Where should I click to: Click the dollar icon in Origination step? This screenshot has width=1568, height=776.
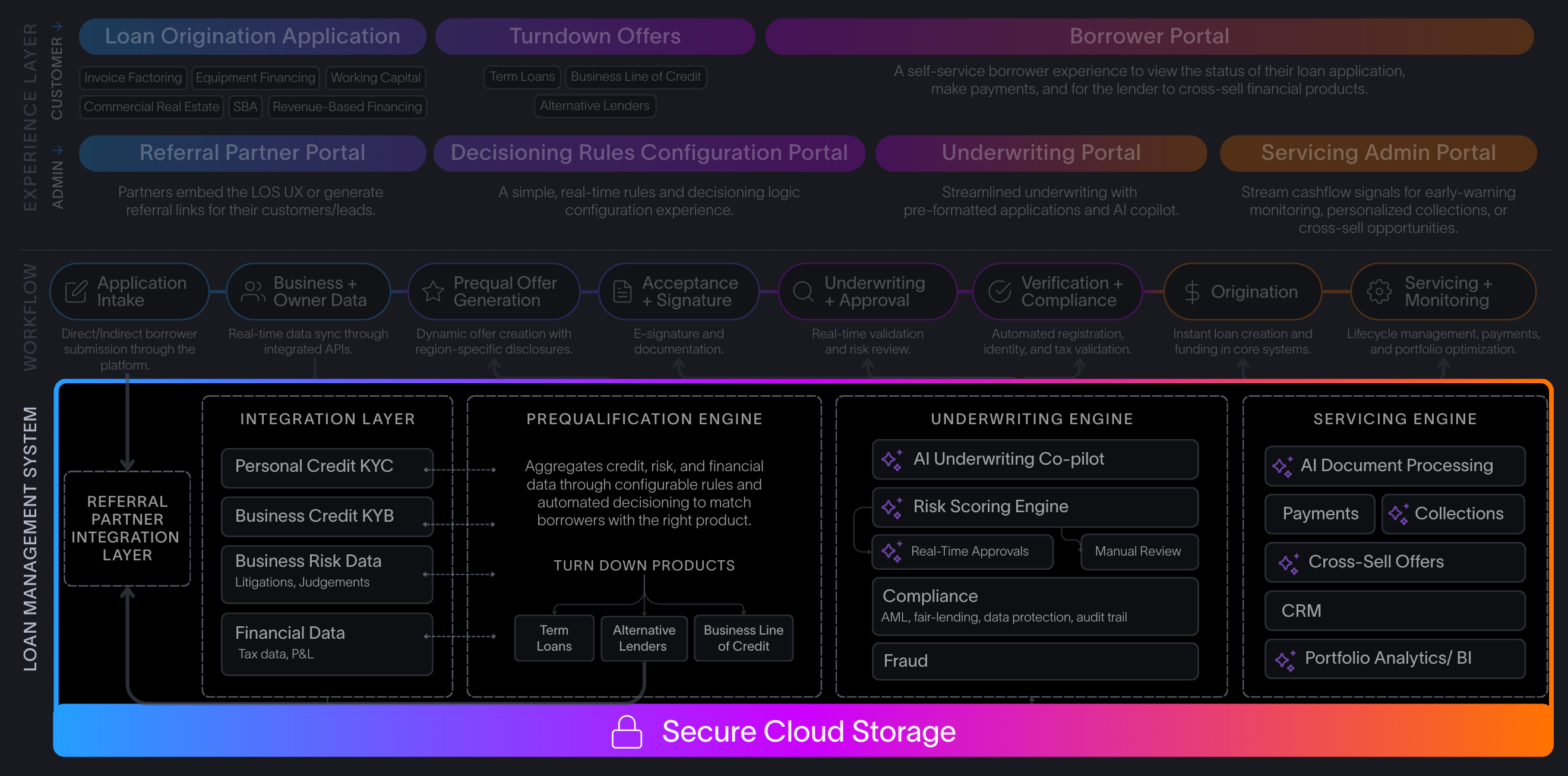point(1191,292)
